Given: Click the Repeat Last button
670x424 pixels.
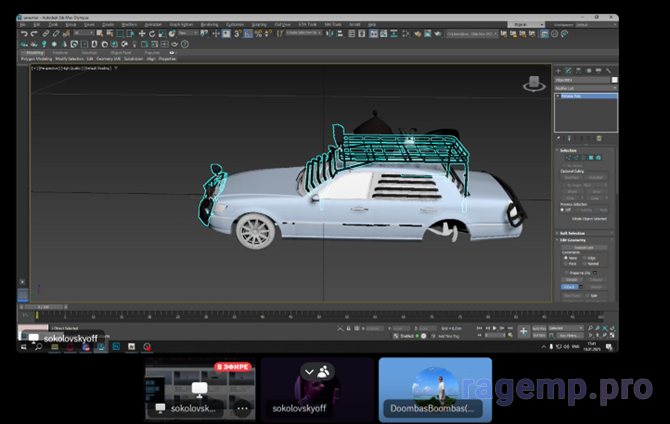Looking at the screenshot, I should (585, 247).
